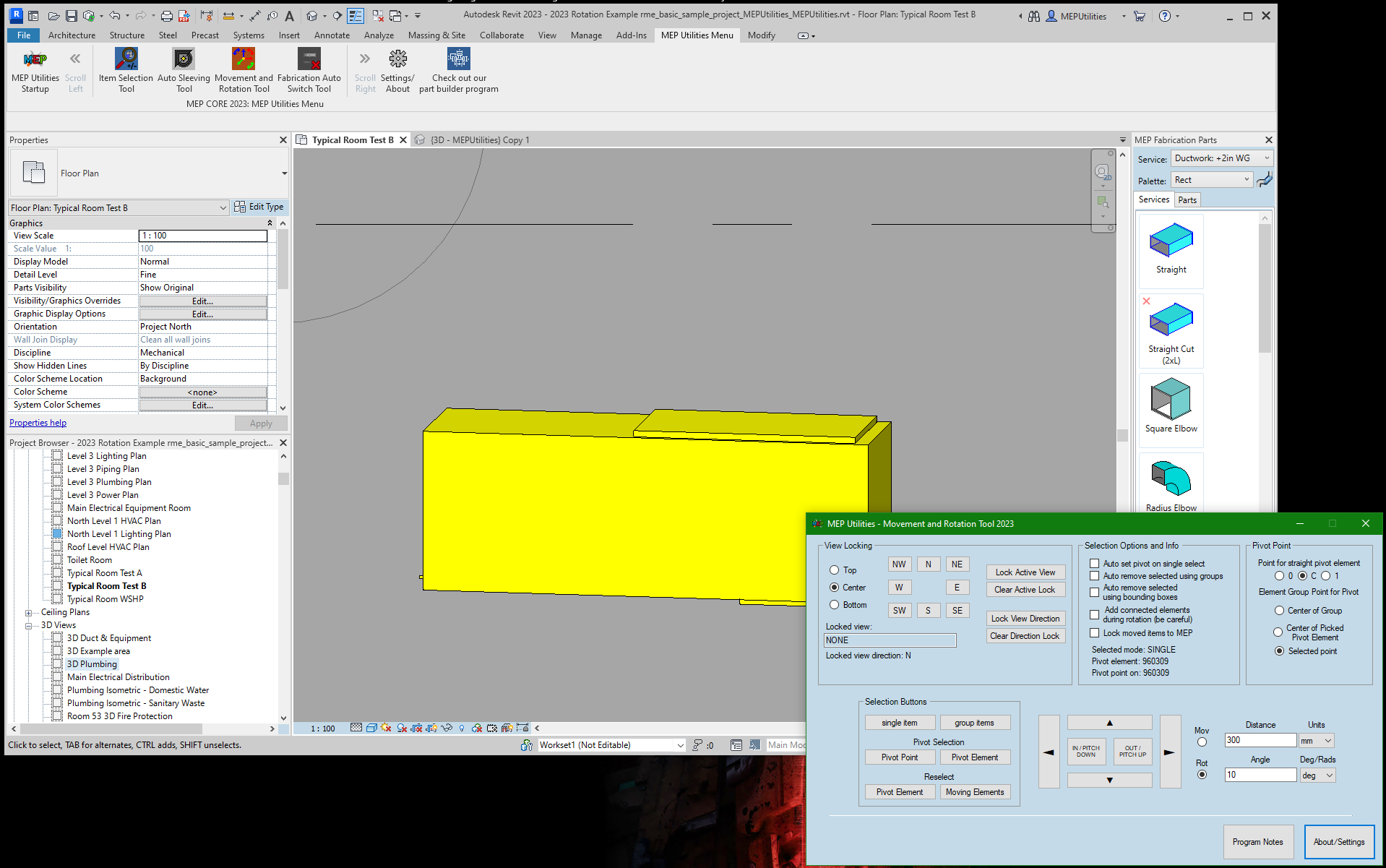Select the Square Elbow fabrication part

coord(1171,401)
